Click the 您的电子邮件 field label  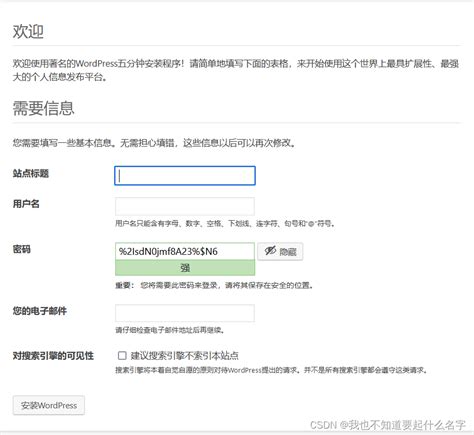pyautogui.click(x=40, y=311)
